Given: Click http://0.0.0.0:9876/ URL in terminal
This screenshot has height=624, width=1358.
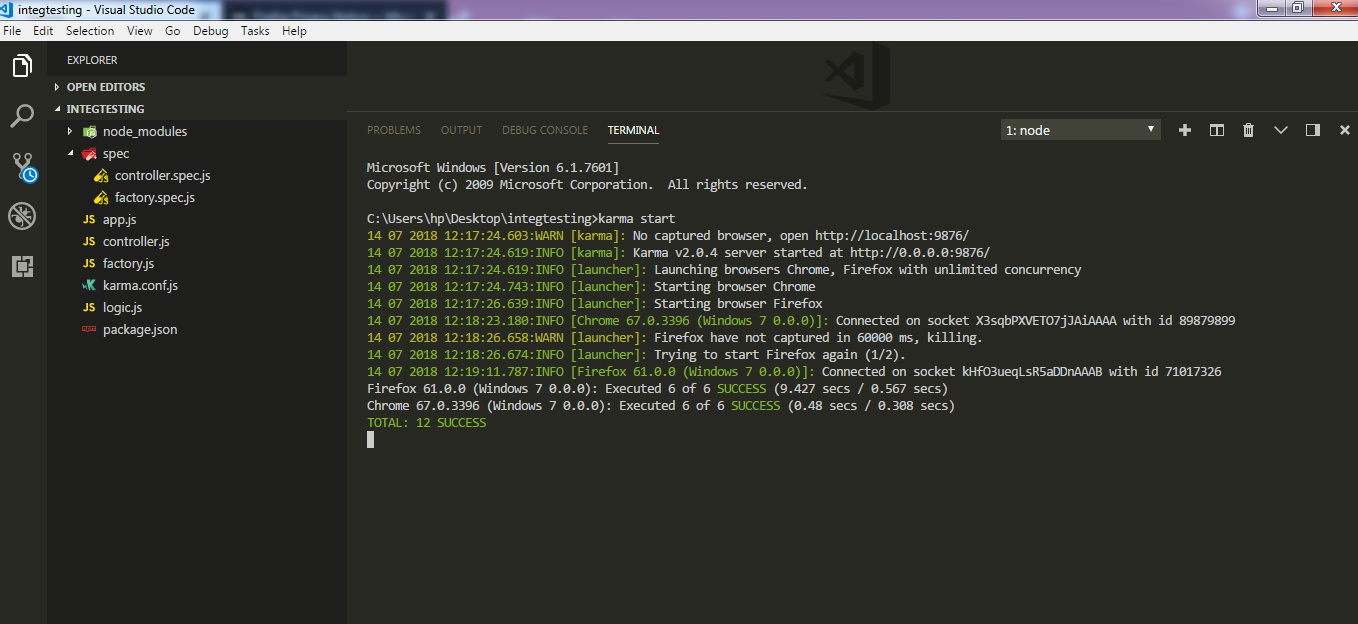Looking at the screenshot, I should (x=920, y=252).
